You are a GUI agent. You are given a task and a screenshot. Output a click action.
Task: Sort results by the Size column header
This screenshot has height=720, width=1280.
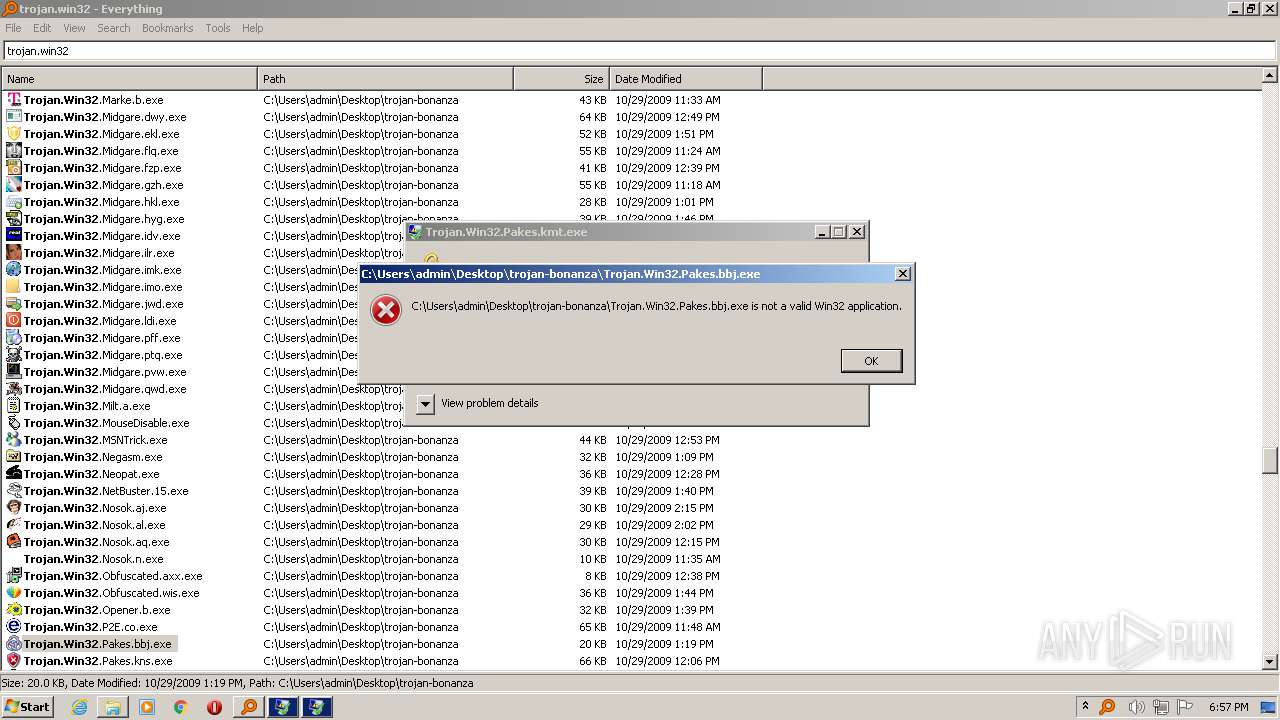tap(561, 79)
